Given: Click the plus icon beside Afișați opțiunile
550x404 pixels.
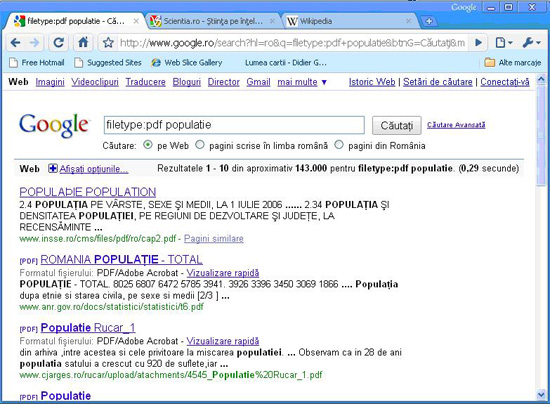Looking at the screenshot, I should click(53, 169).
